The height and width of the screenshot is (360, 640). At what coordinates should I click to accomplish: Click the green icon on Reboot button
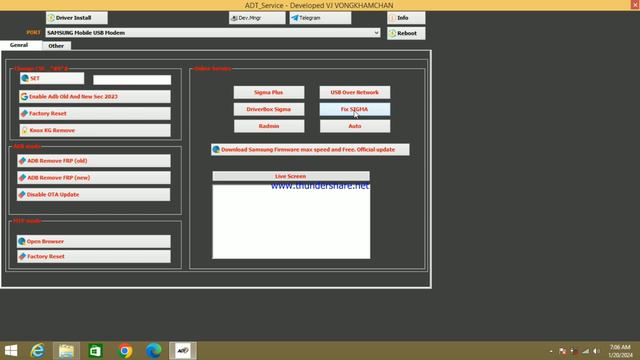(x=393, y=33)
